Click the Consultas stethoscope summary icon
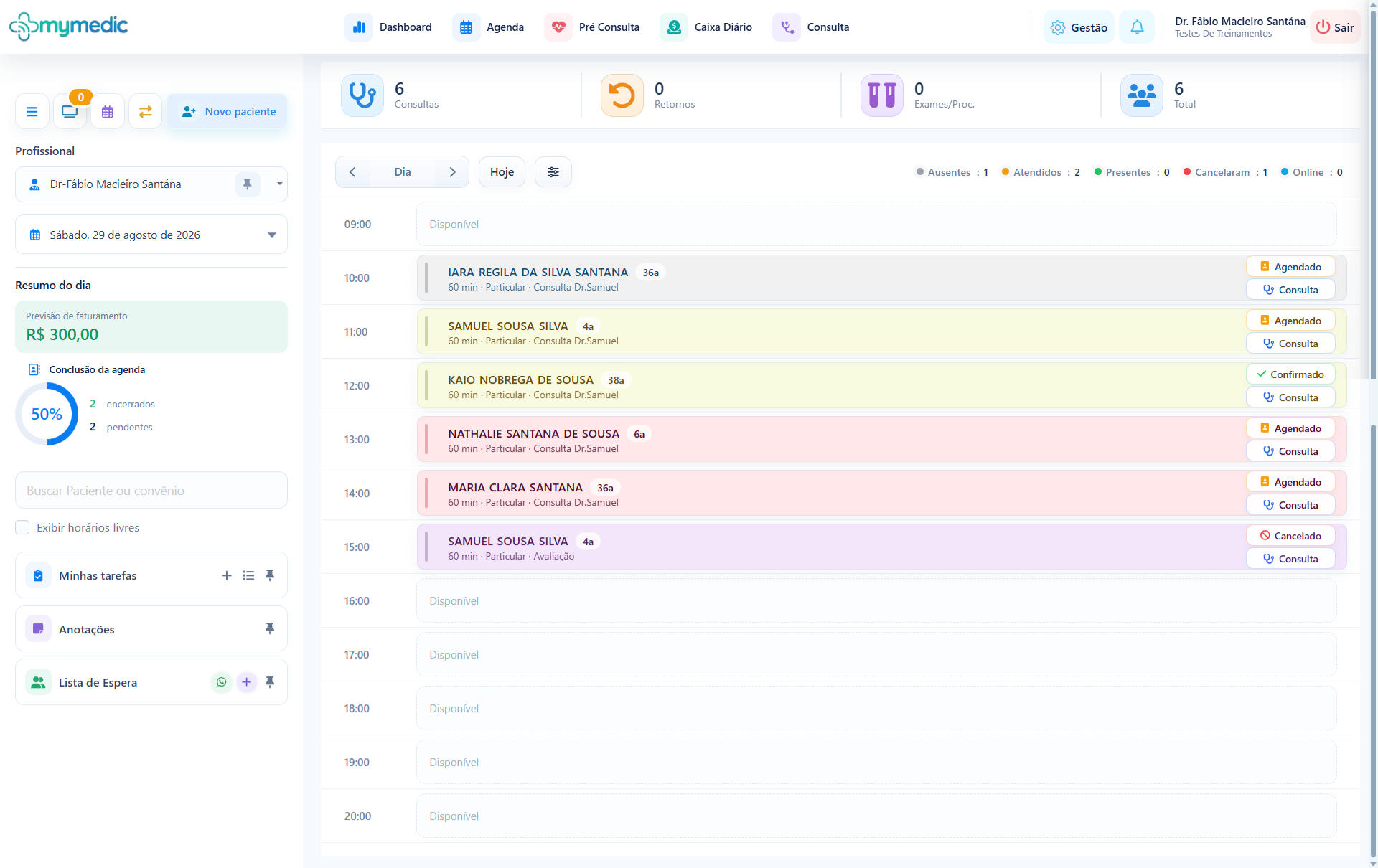 (x=362, y=95)
